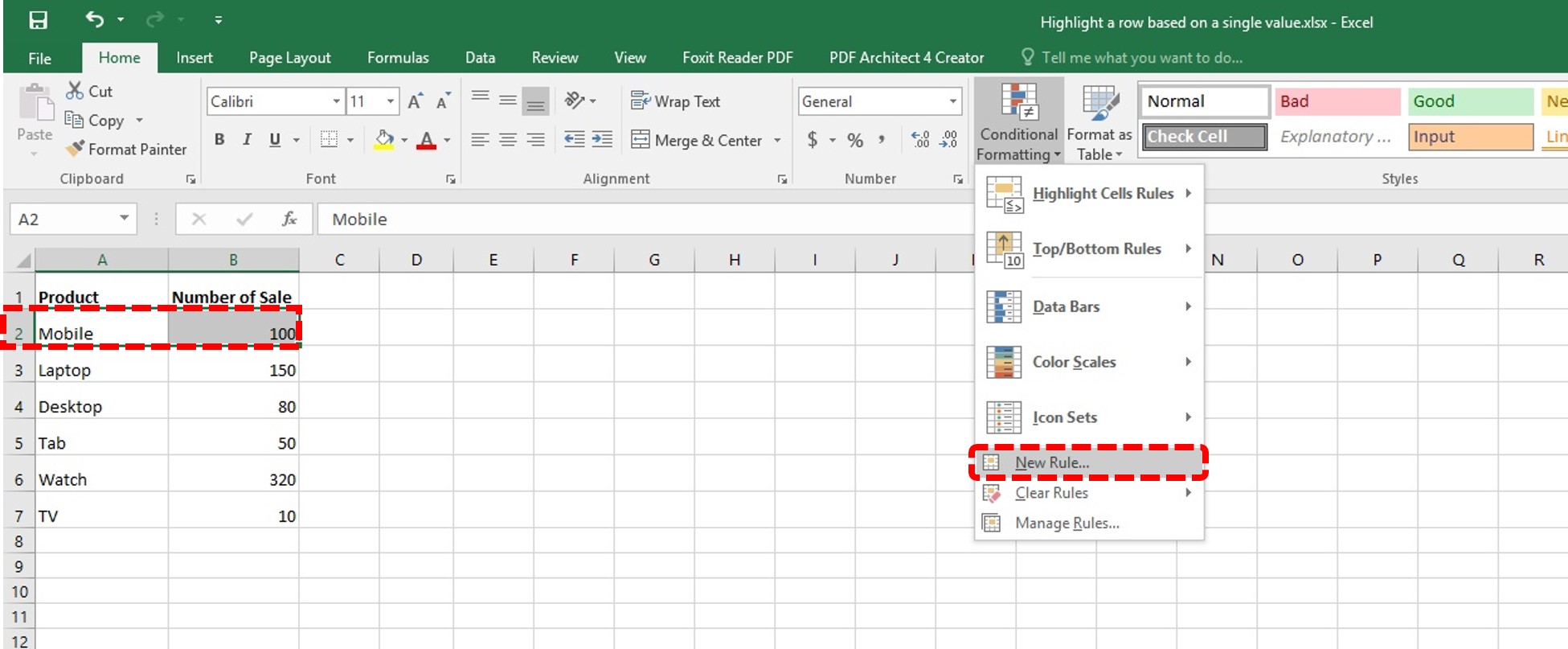Center text horizontally in the cell
This screenshot has width=1568, height=649.
[x=508, y=139]
